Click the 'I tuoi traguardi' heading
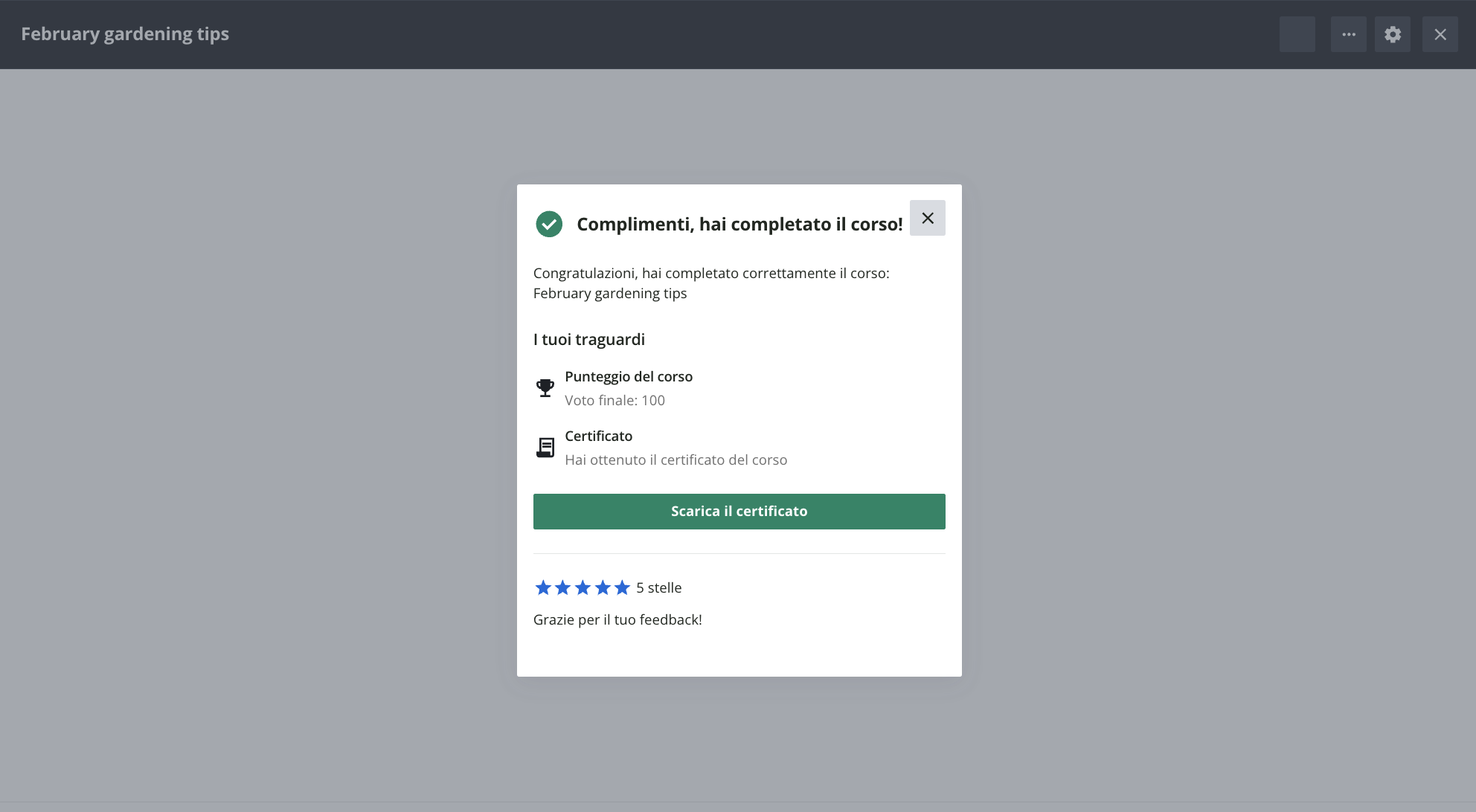The height and width of the screenshot is (812, 1476). [589, 340]
